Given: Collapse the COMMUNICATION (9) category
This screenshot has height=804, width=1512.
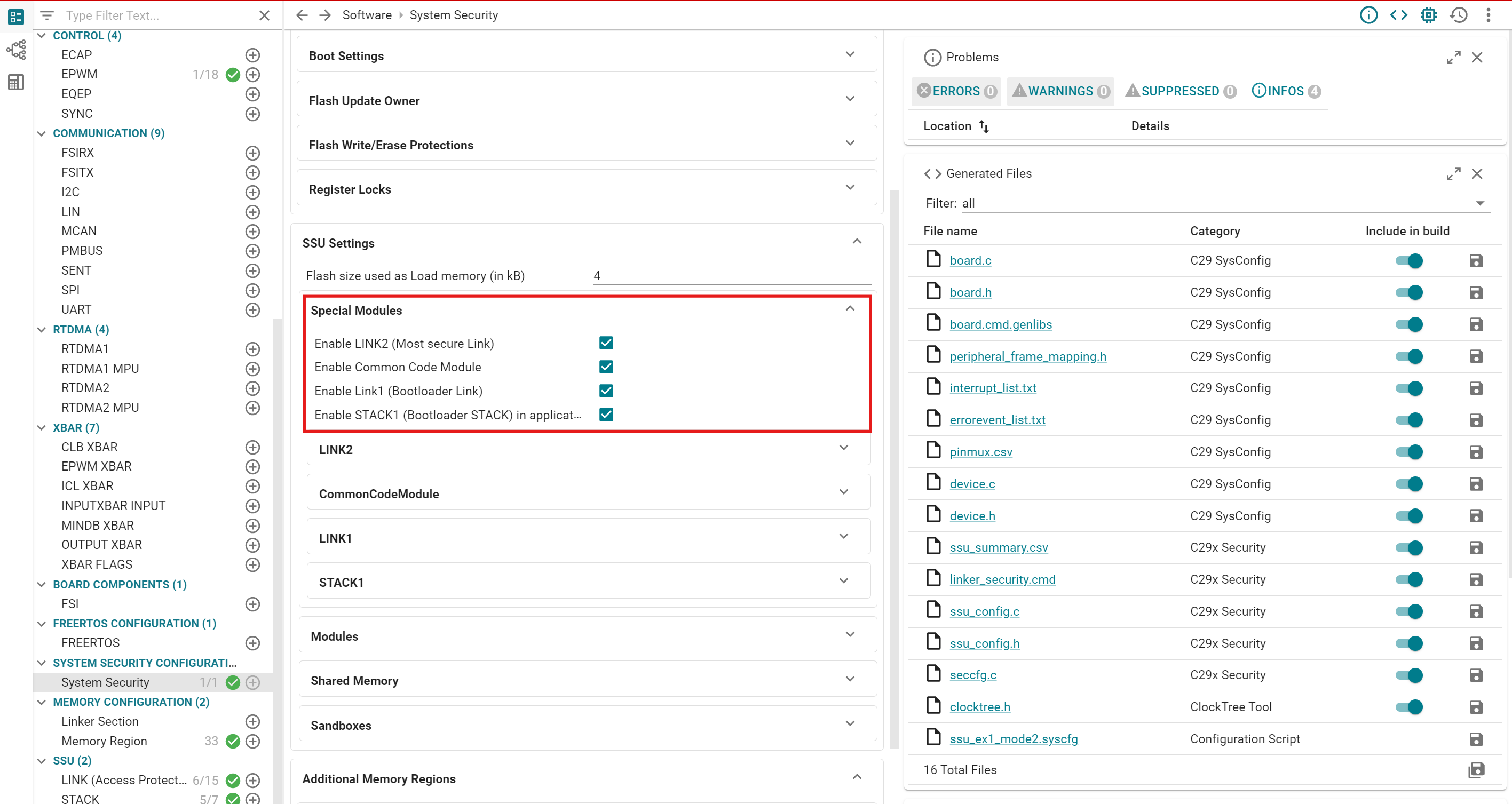Looking at the screenshot, I should coord(42,133).
